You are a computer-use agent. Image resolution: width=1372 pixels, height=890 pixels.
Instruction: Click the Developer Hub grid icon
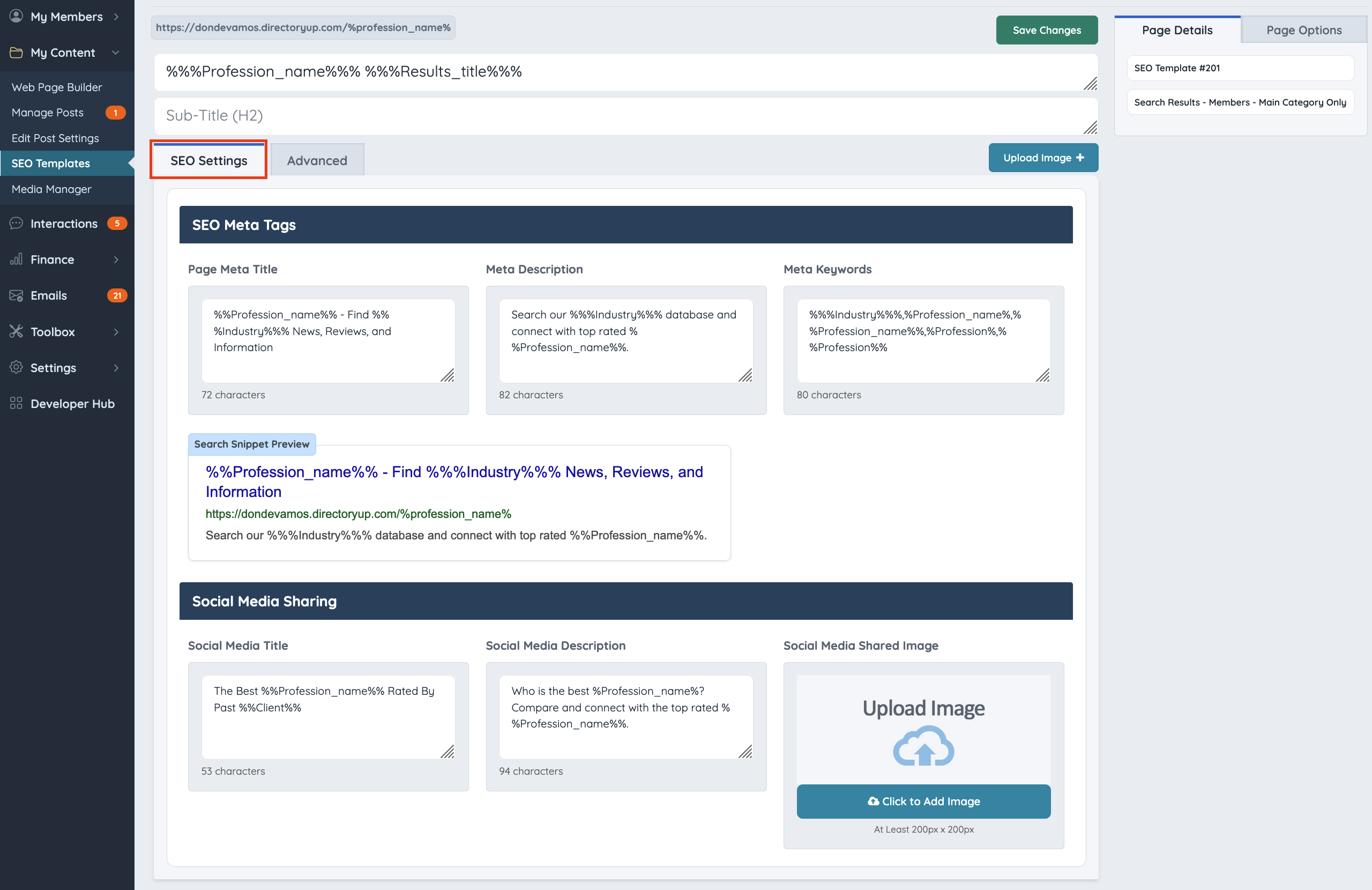coord(16,403)
